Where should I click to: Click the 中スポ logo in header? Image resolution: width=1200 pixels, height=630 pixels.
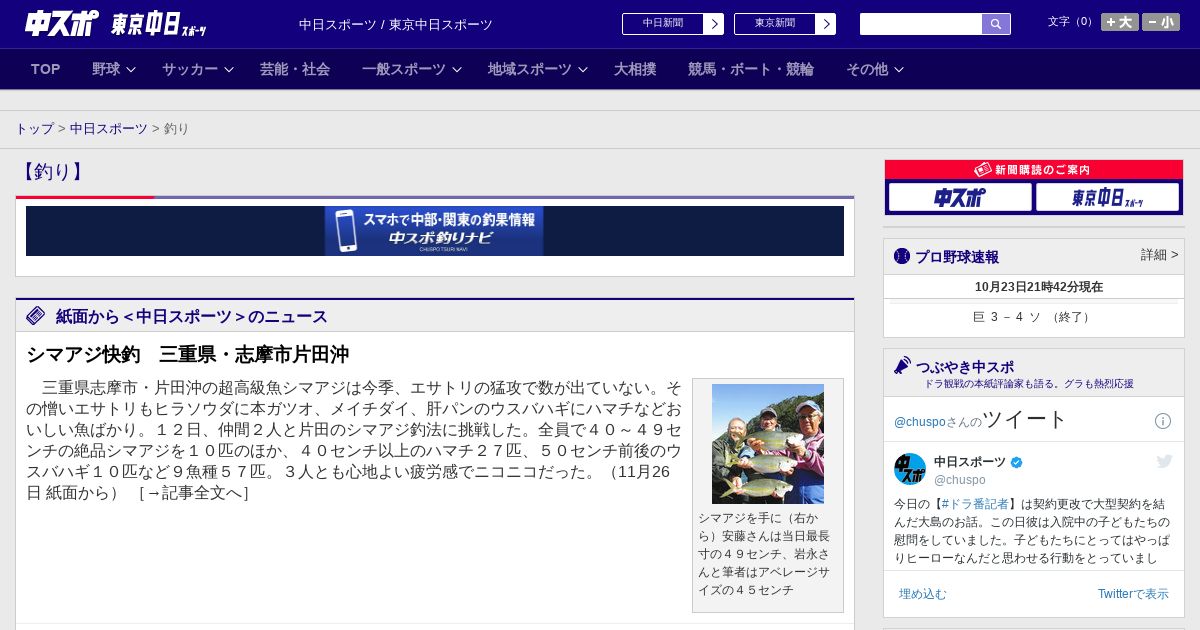click(x=62, y=23)
